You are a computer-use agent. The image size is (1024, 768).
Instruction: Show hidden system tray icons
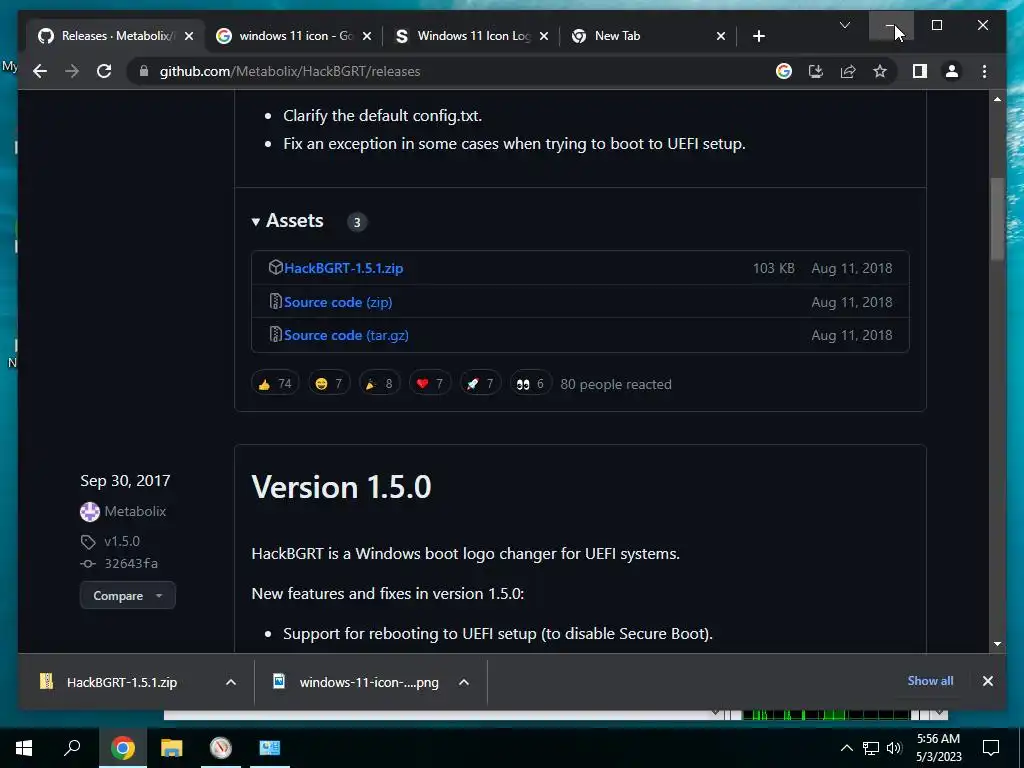coord(846,748)
